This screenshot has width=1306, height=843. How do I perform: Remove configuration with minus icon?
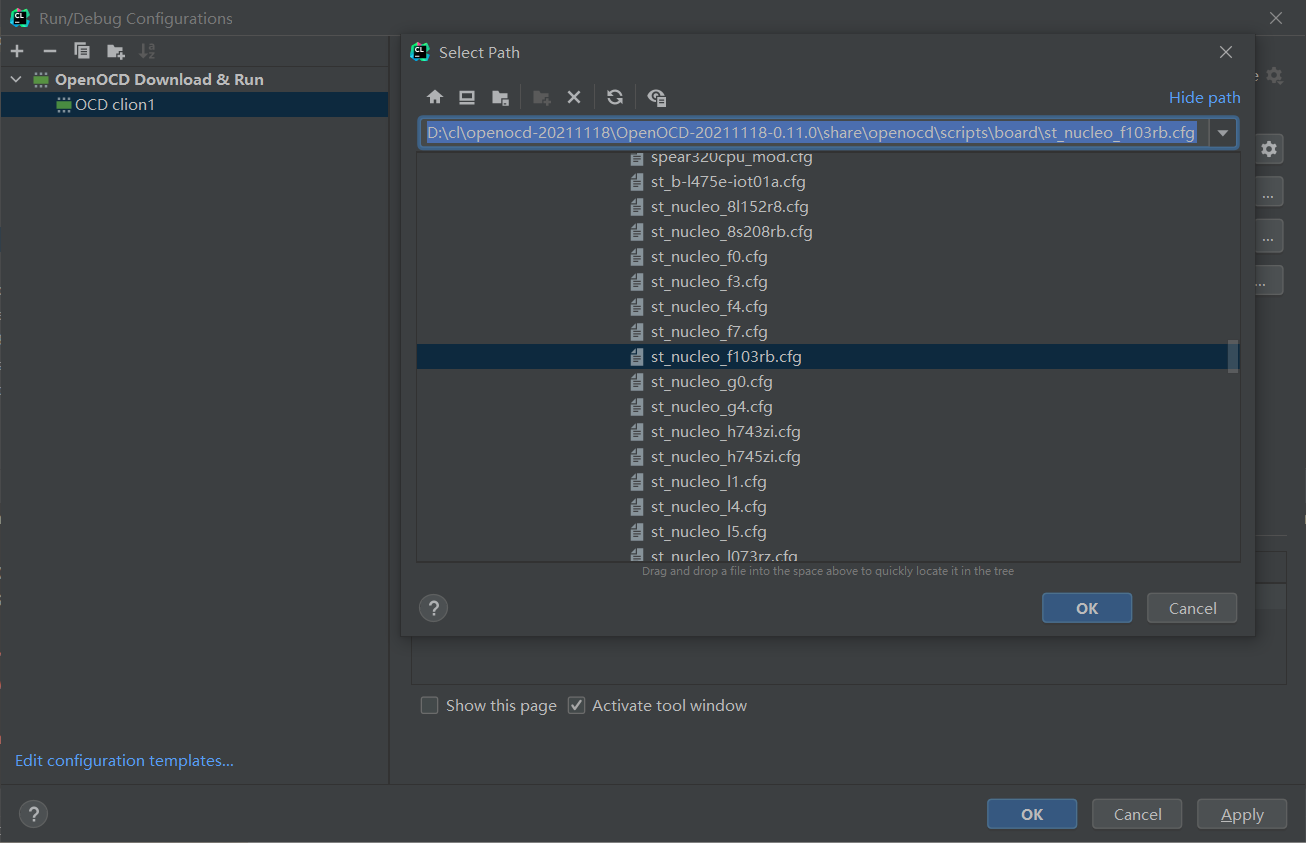pyautogui.click(x=50, y=51)
